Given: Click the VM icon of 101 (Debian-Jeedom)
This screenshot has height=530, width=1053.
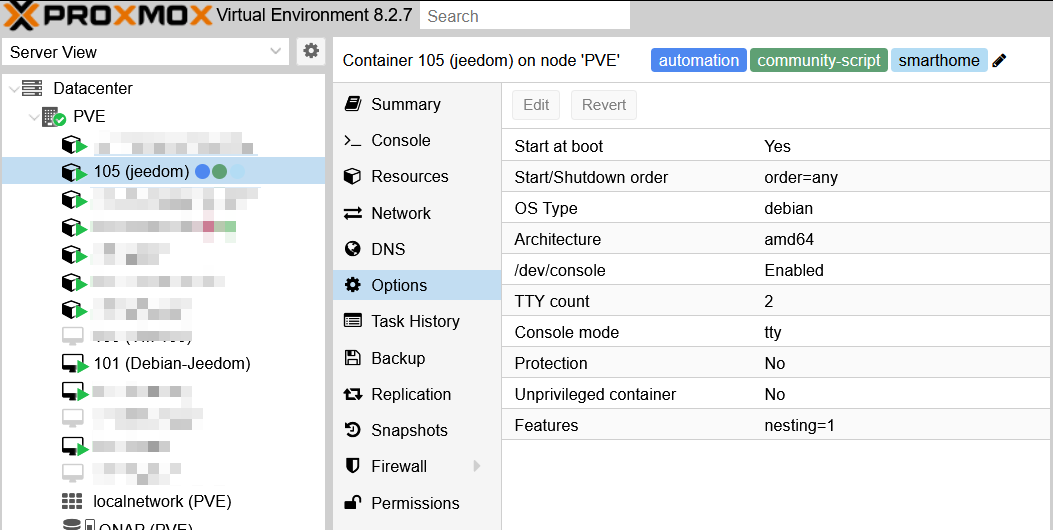Looking at the screenshot, I should point(74,364).
